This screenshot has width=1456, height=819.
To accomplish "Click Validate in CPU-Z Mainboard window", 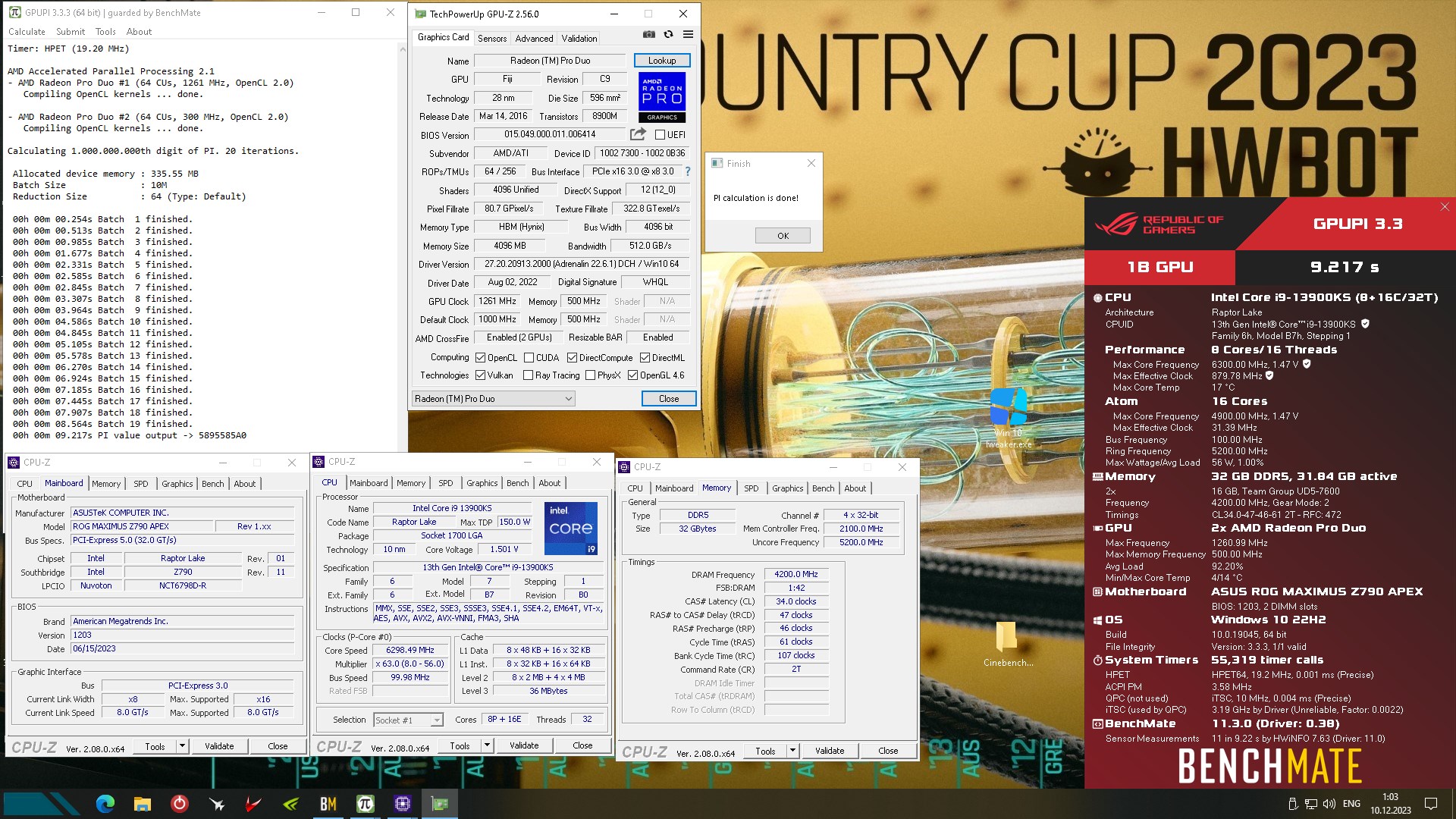I will click(x=219, y=746).
